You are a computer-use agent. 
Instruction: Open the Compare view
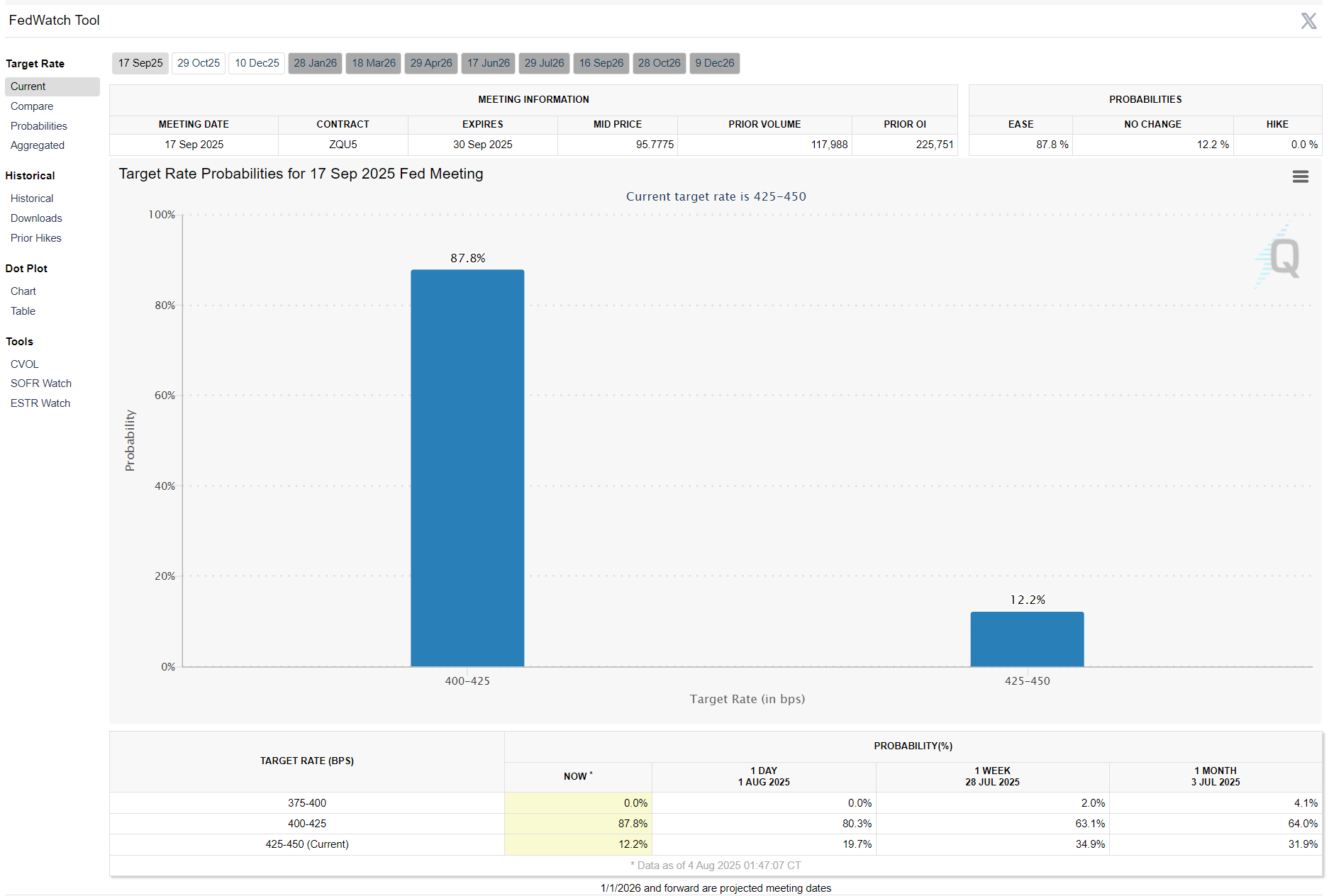click(x=32, y=106)
